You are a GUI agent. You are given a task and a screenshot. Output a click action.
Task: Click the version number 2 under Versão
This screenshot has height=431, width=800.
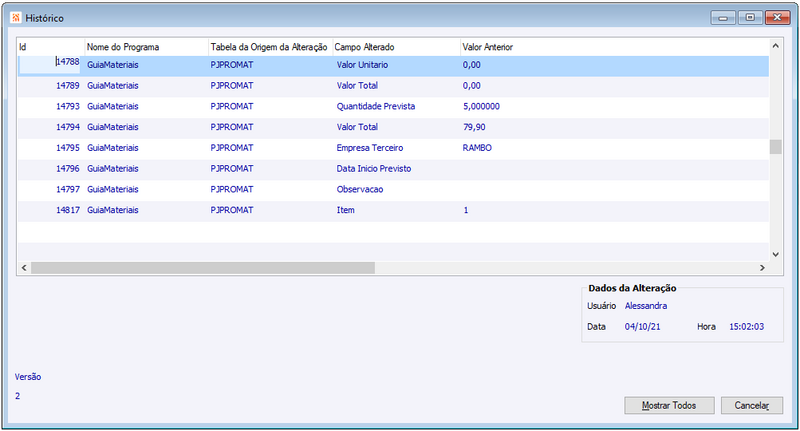tap(17, 396)
